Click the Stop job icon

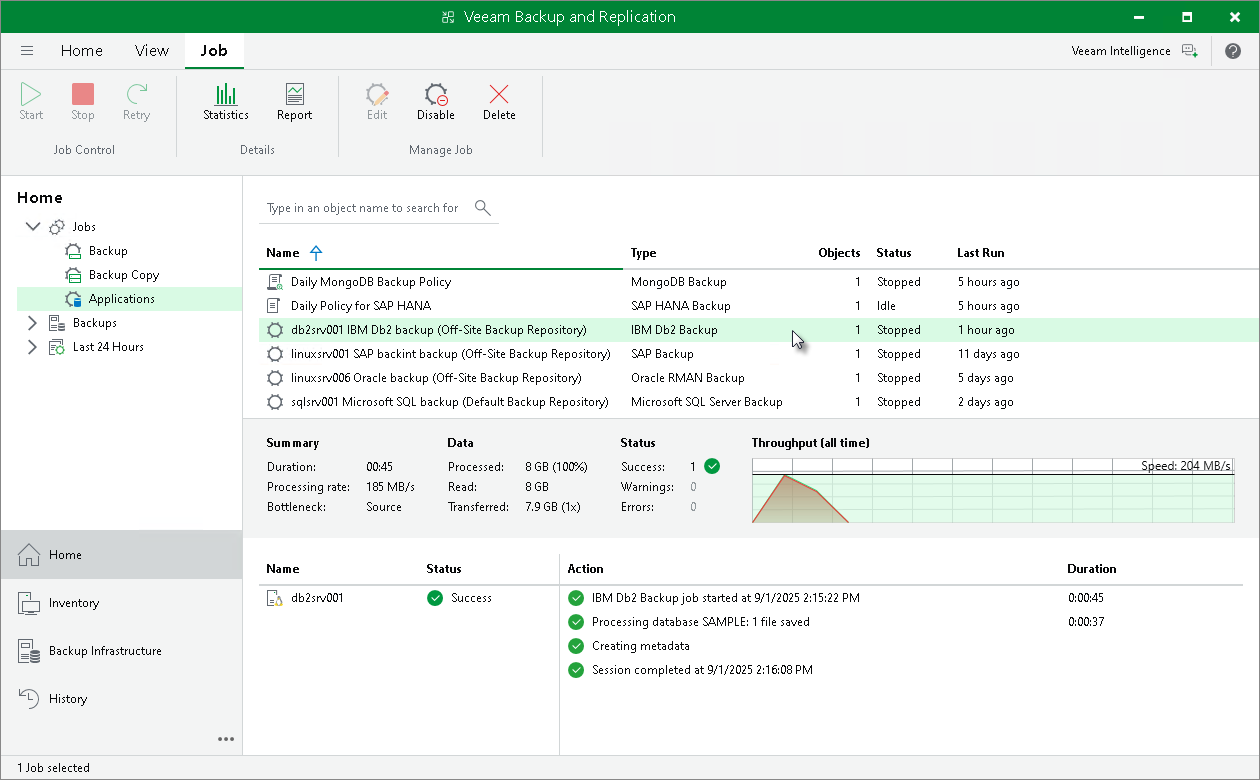(x=83, y=102)
